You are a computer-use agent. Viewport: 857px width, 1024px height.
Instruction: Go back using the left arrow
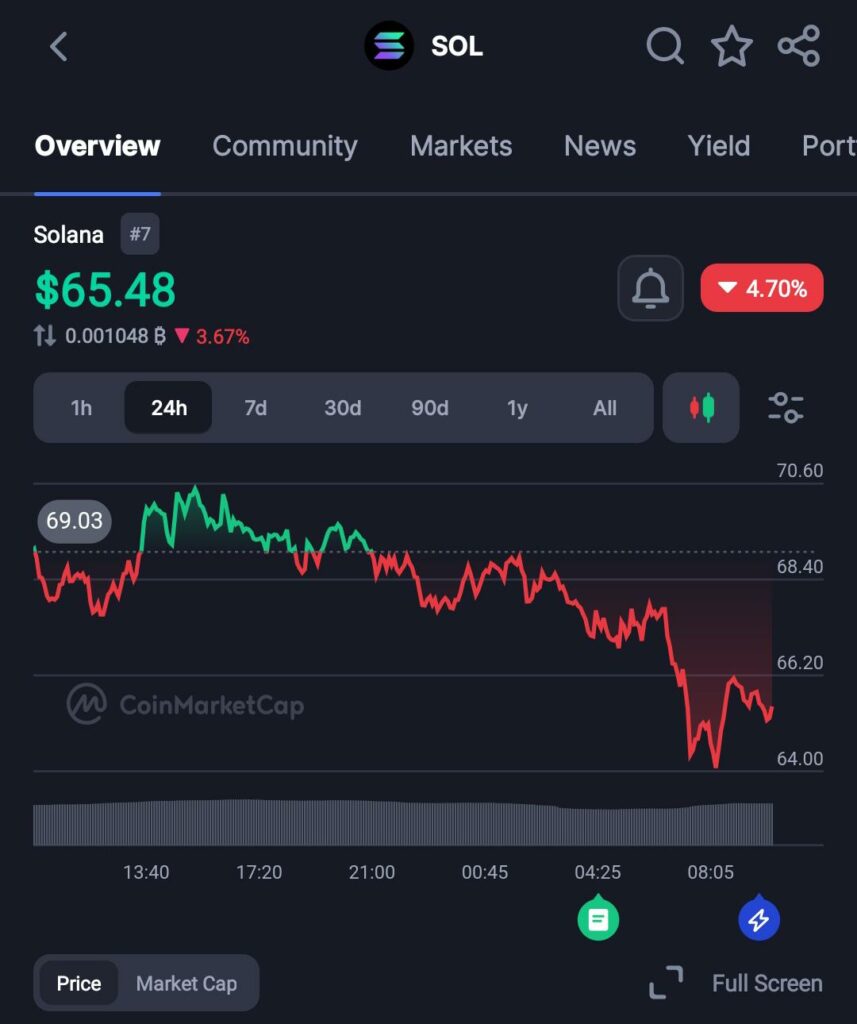(59, 47)
